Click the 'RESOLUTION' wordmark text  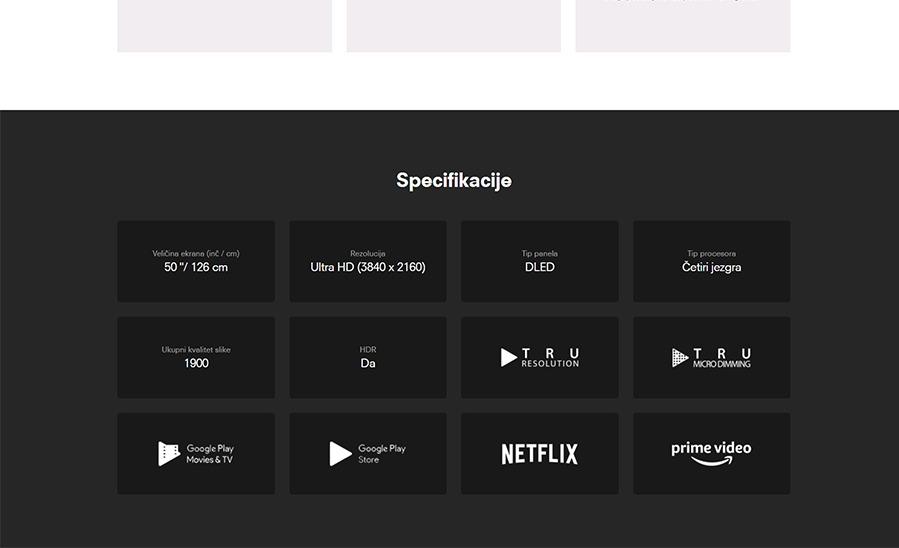click(x=550, y=364)
